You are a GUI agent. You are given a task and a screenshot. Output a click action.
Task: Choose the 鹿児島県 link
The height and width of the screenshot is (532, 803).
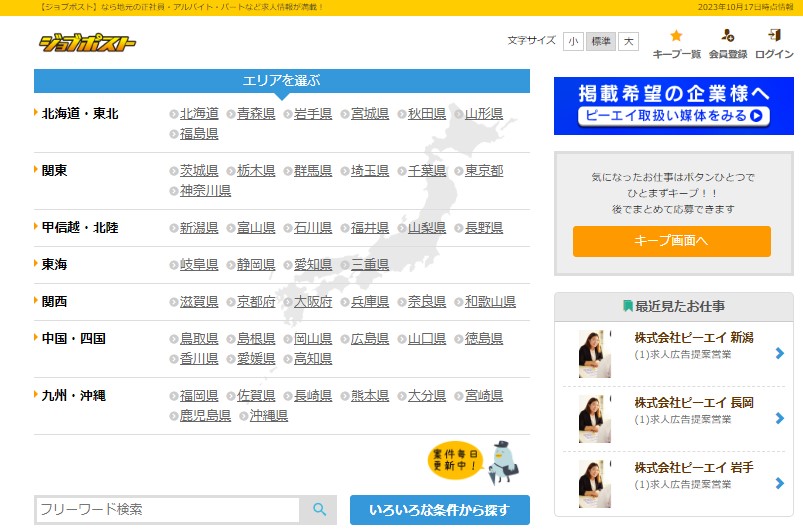(x=205, y=415)
